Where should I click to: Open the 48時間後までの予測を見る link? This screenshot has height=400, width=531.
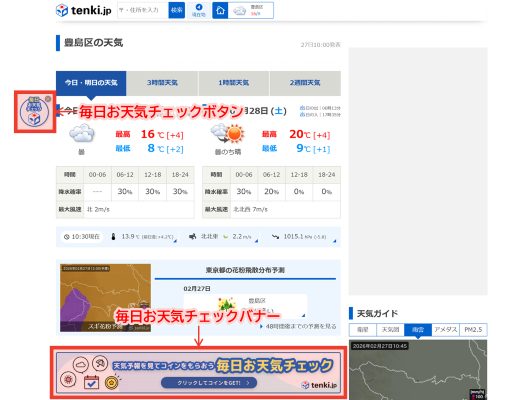298,327
